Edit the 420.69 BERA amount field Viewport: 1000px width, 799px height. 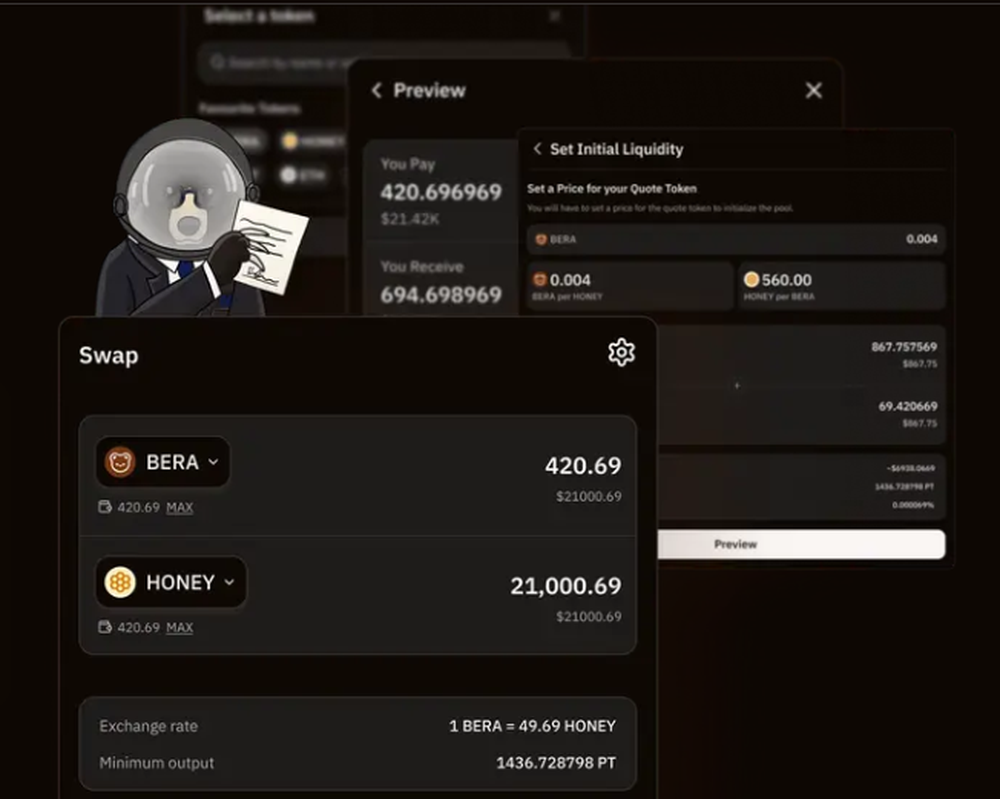pos(583,465)
